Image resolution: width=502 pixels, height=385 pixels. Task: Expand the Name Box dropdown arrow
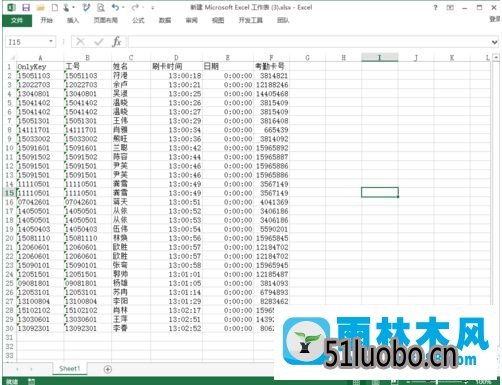tap(51, 42)
